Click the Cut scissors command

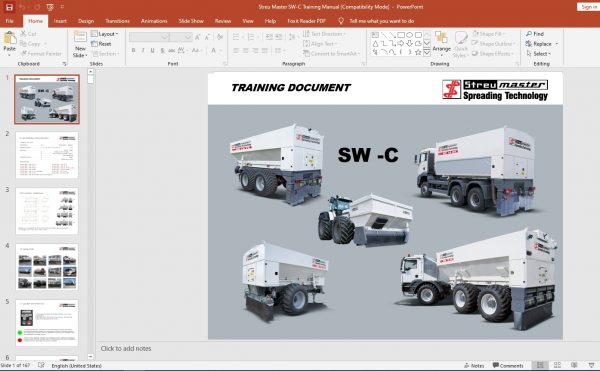point(28,34)
